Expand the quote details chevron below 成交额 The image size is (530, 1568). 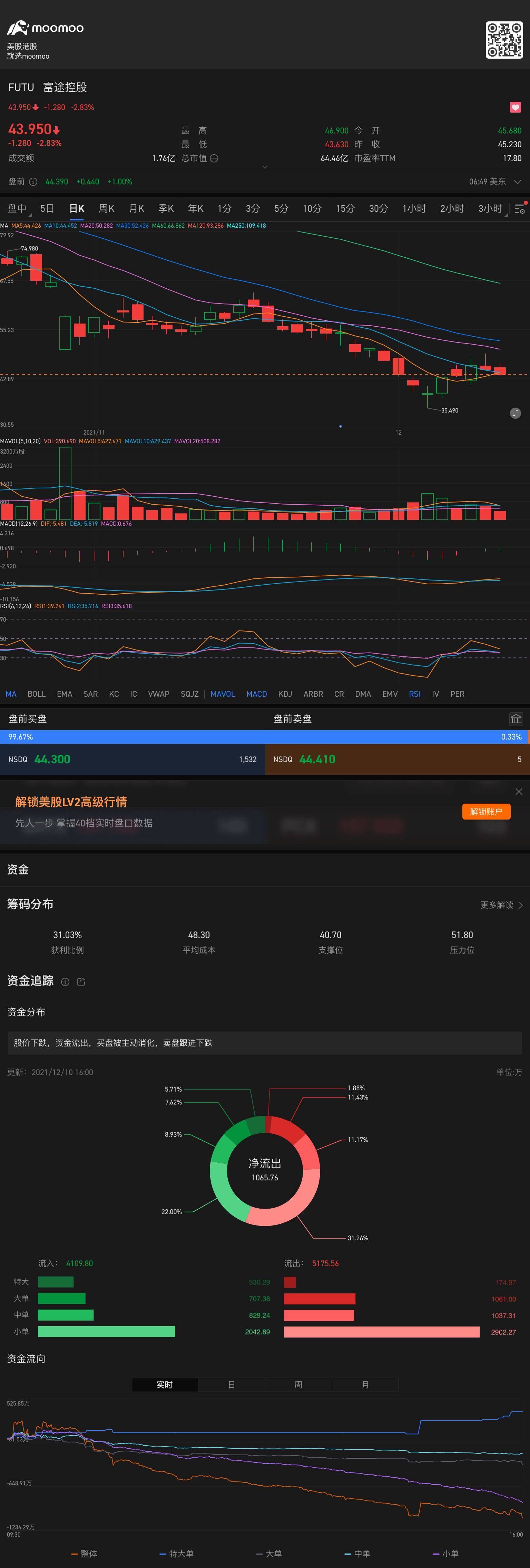(x=264, y=167)
